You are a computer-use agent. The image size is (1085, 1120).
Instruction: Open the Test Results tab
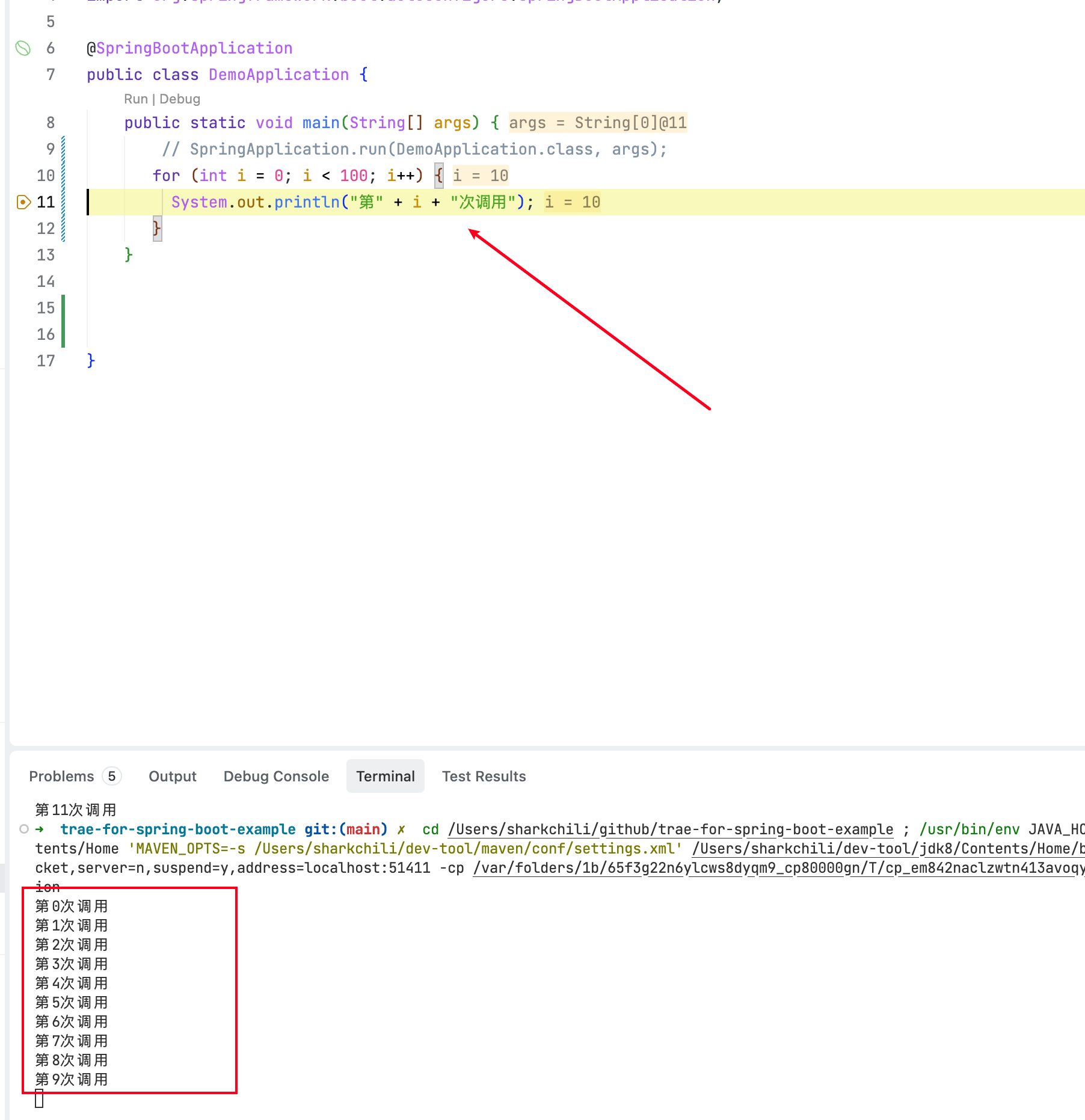(484, 776)
